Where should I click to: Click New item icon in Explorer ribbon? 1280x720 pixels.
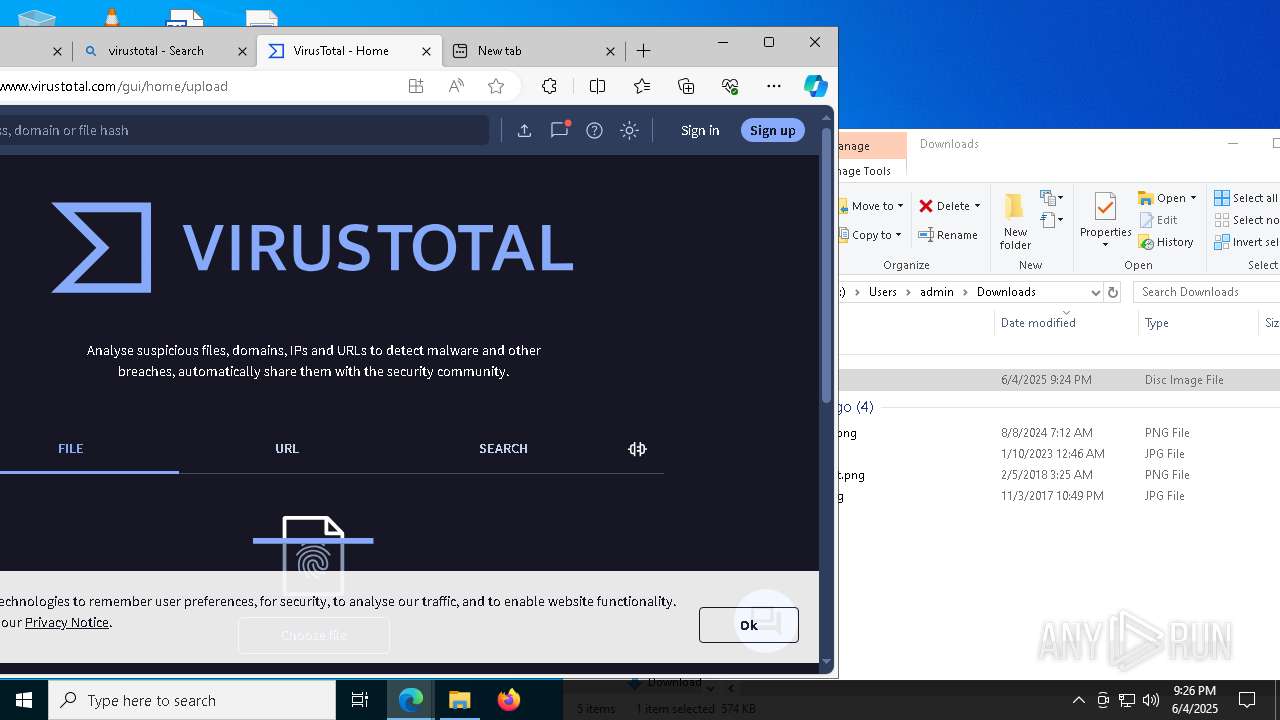[1051, 197]
